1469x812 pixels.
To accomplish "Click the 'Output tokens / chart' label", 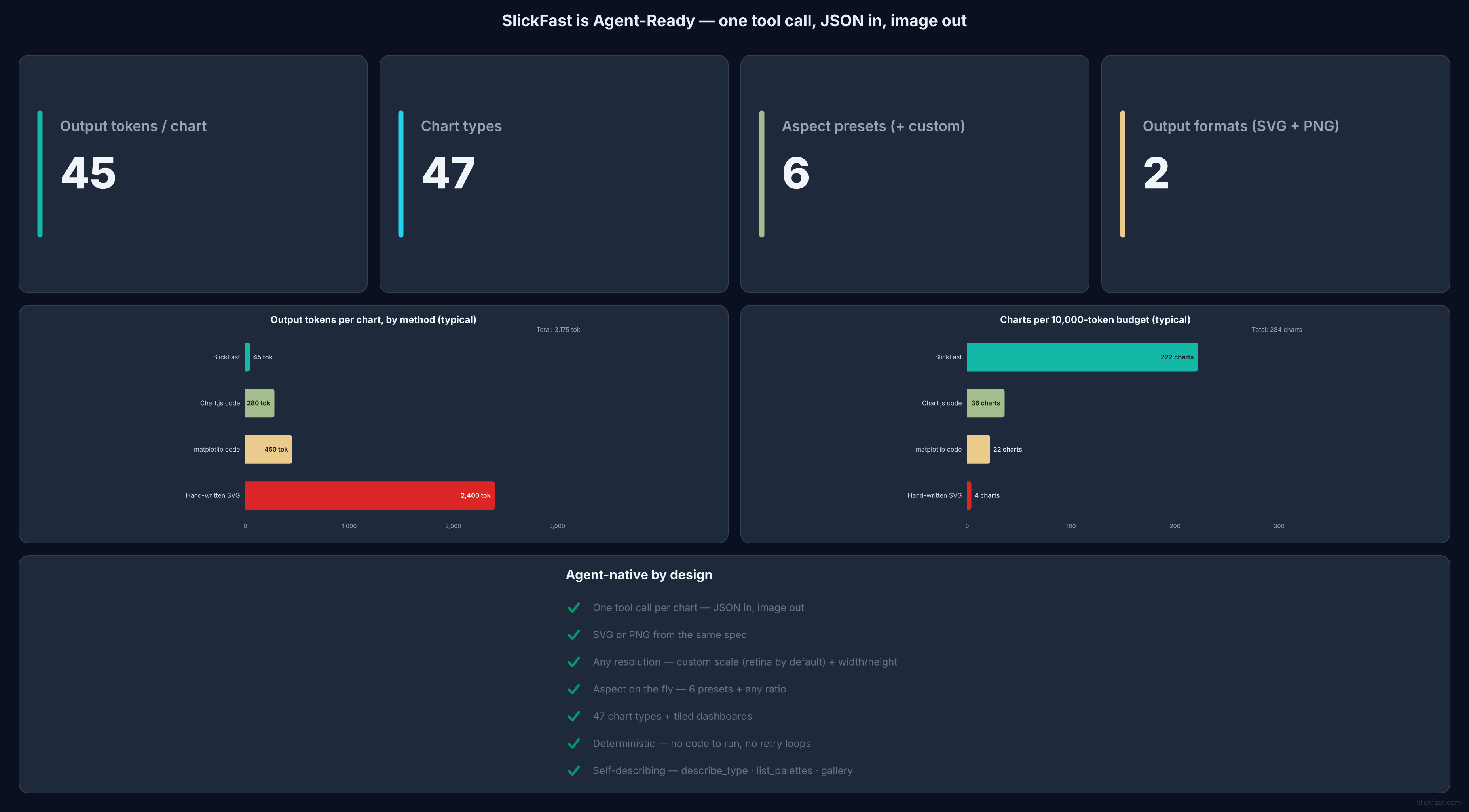I will pyautogui.click(x=133, y=126).
